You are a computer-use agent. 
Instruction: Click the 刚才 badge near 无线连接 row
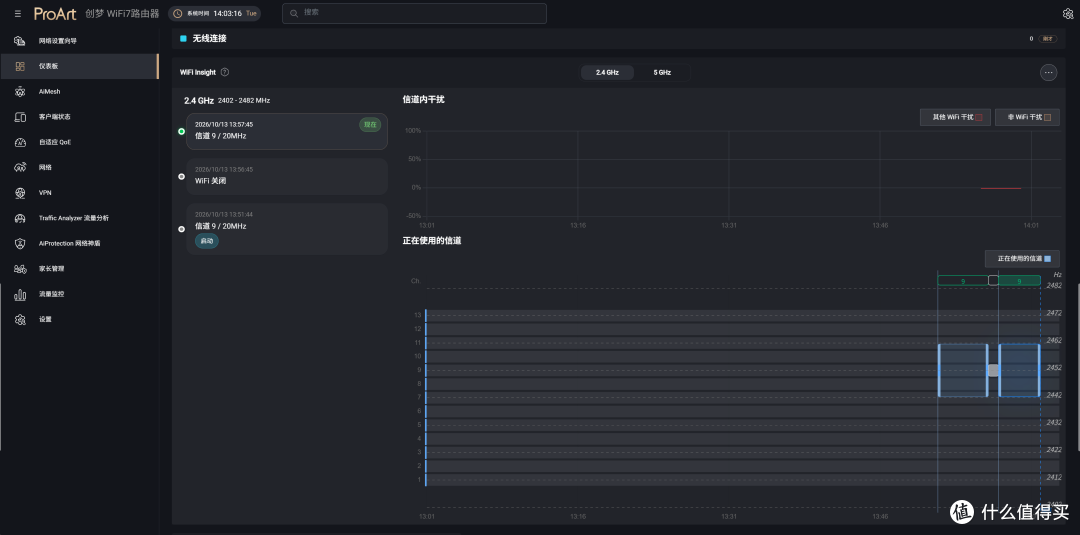[1048, 39]
